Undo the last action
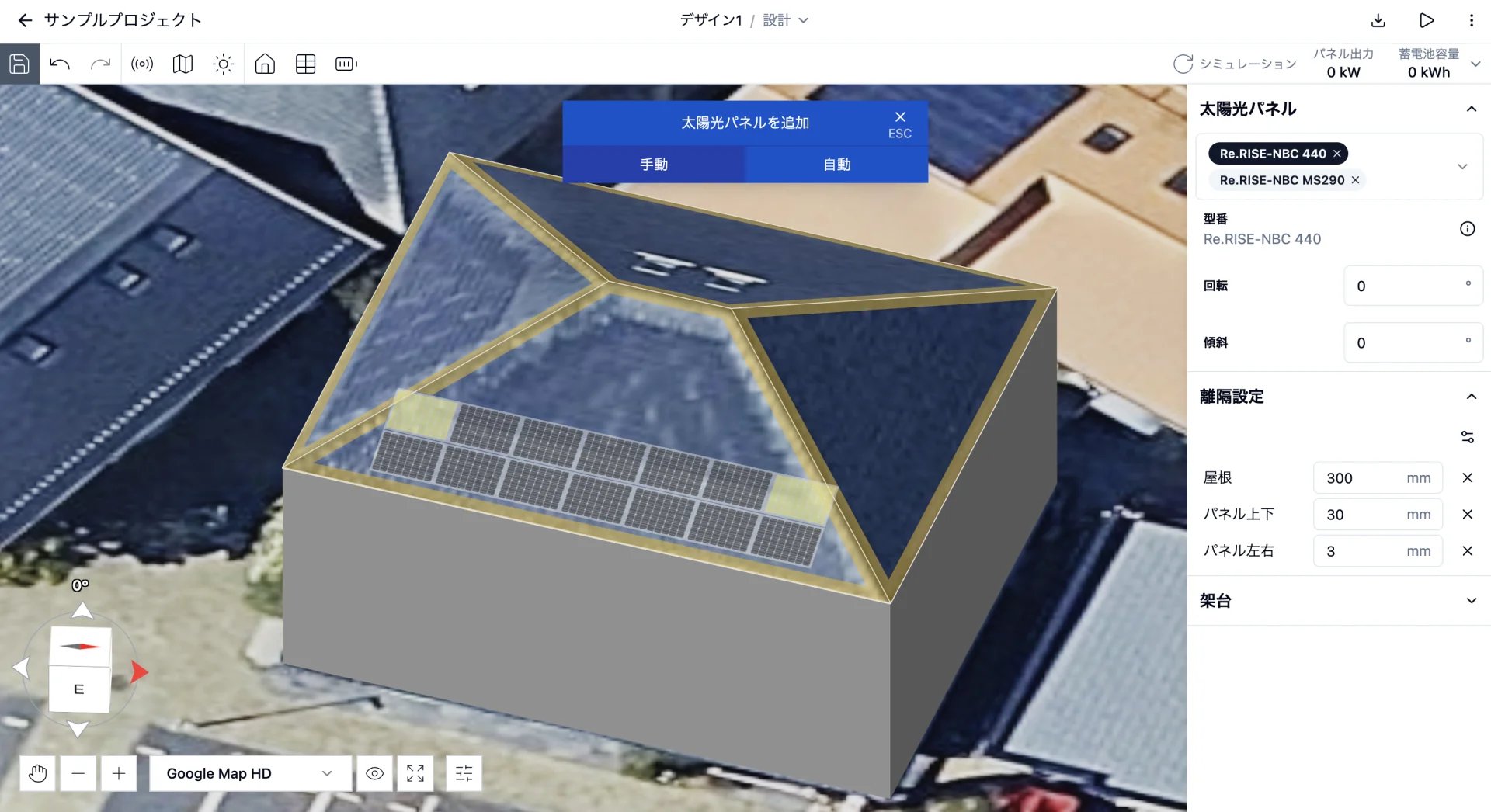This screenshot has height=812, width=1491. (x=60, y=64)
